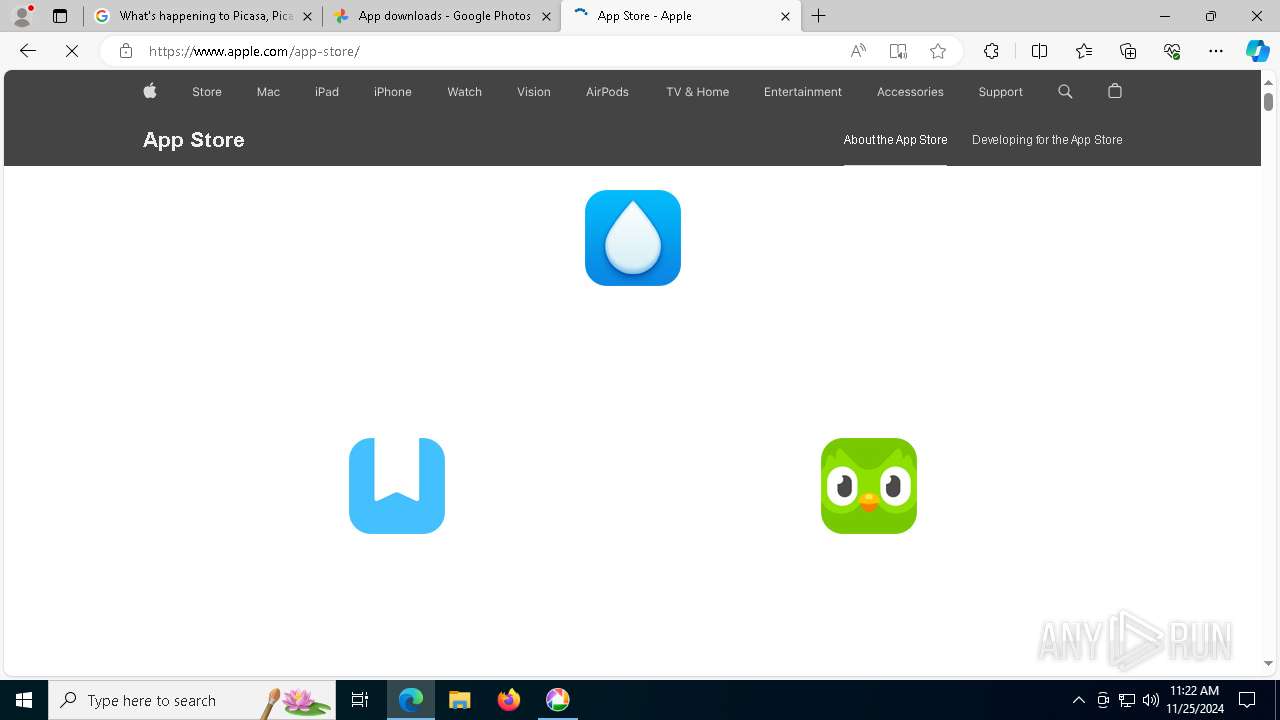Open the iPad menu
Image resolution: width=1280 pixels, height=720 pixels.
coord(327,91)
